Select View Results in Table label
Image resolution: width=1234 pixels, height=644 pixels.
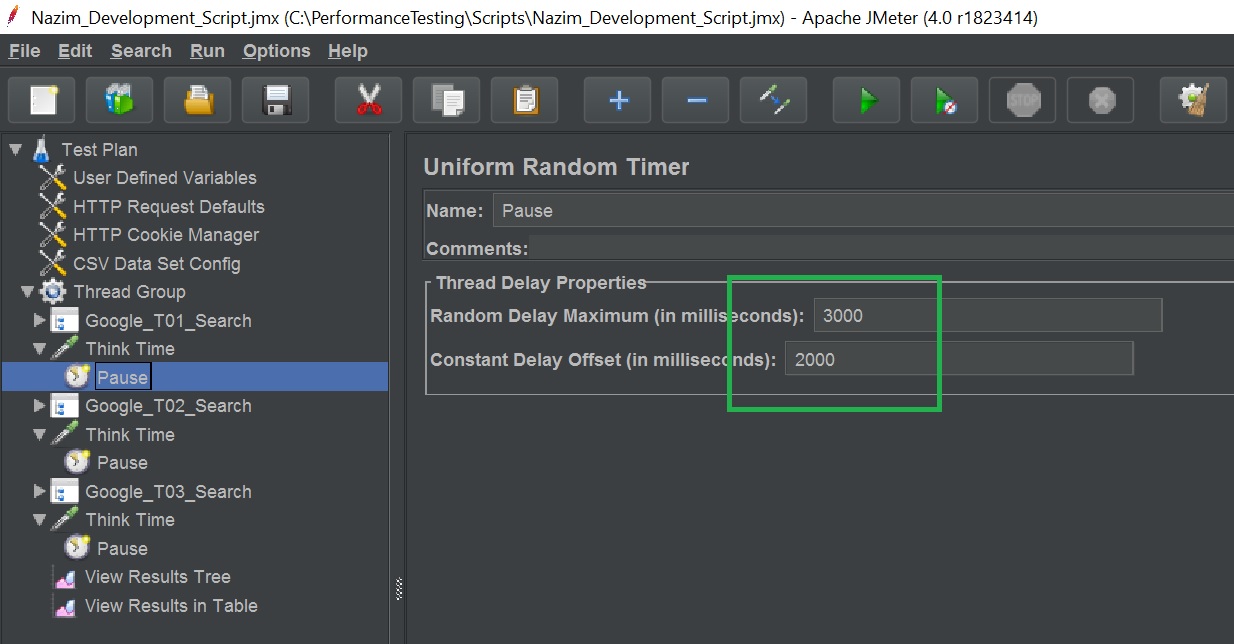171,606
